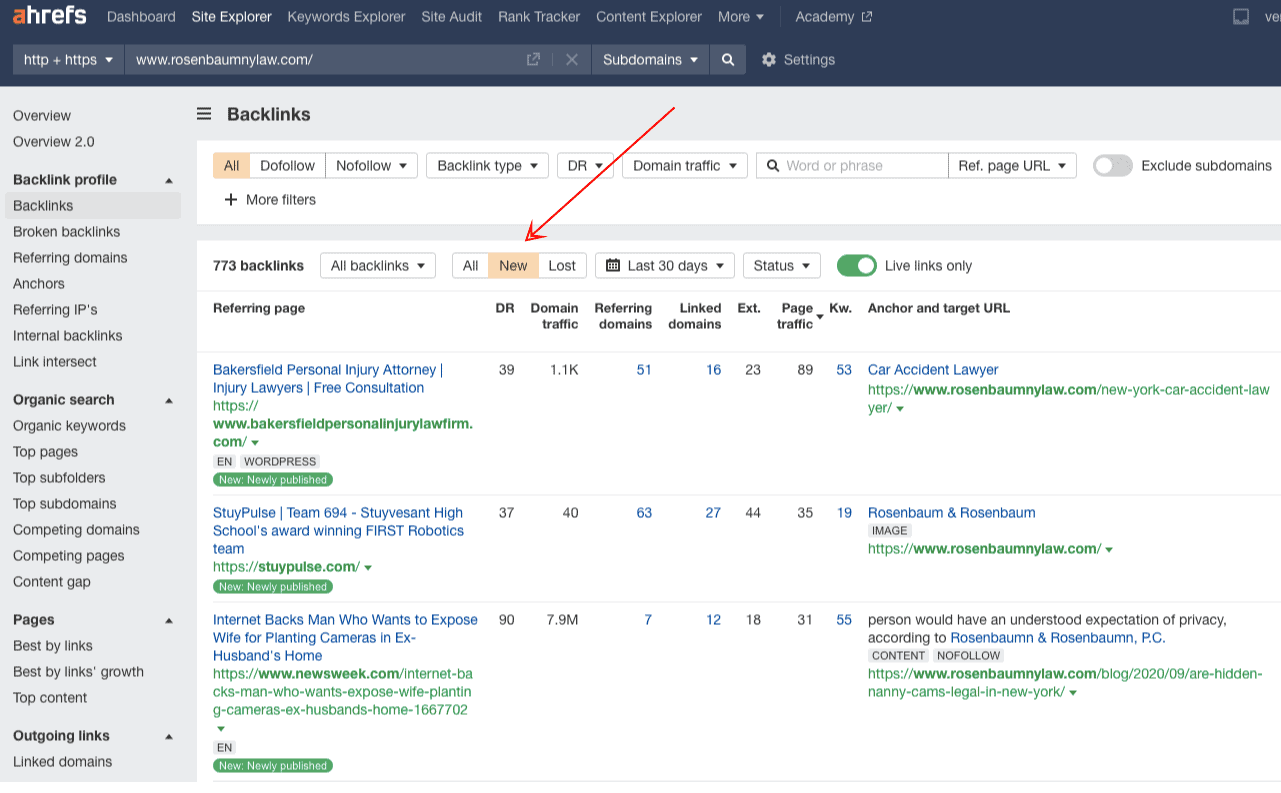Open Competing domains report
This screenshot has width=1281, height=793.
point(76,530)
